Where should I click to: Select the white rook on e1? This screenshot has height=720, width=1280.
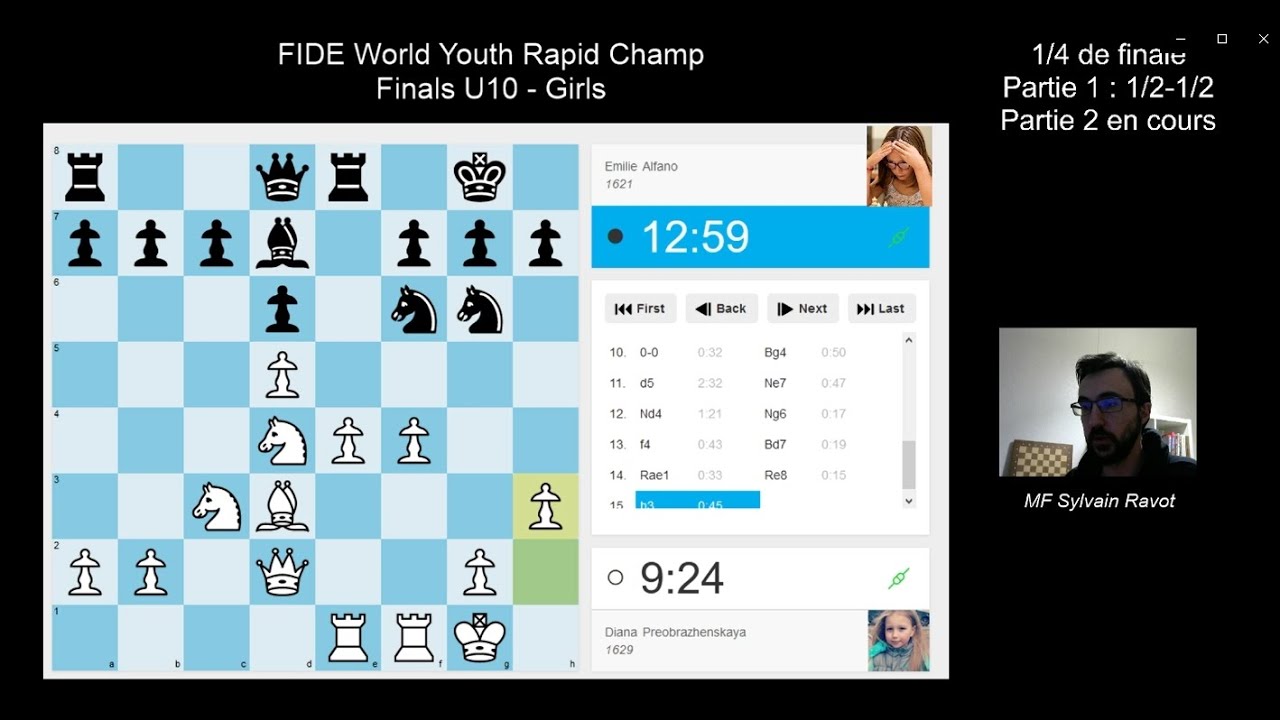348,639
